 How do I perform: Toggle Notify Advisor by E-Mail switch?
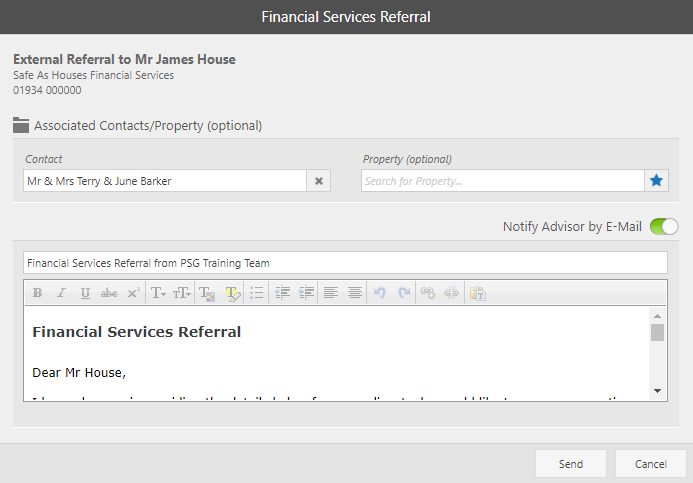tap(664, 227)
